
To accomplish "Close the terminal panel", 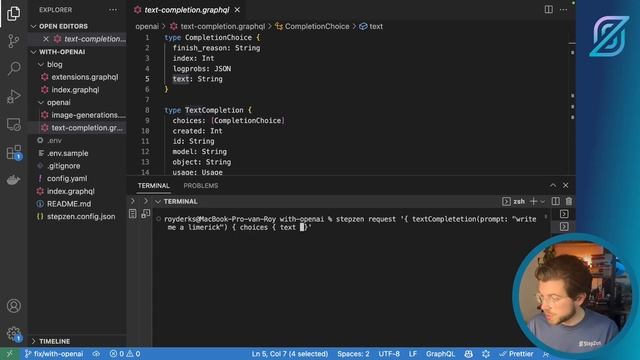I will coord(565,185).
